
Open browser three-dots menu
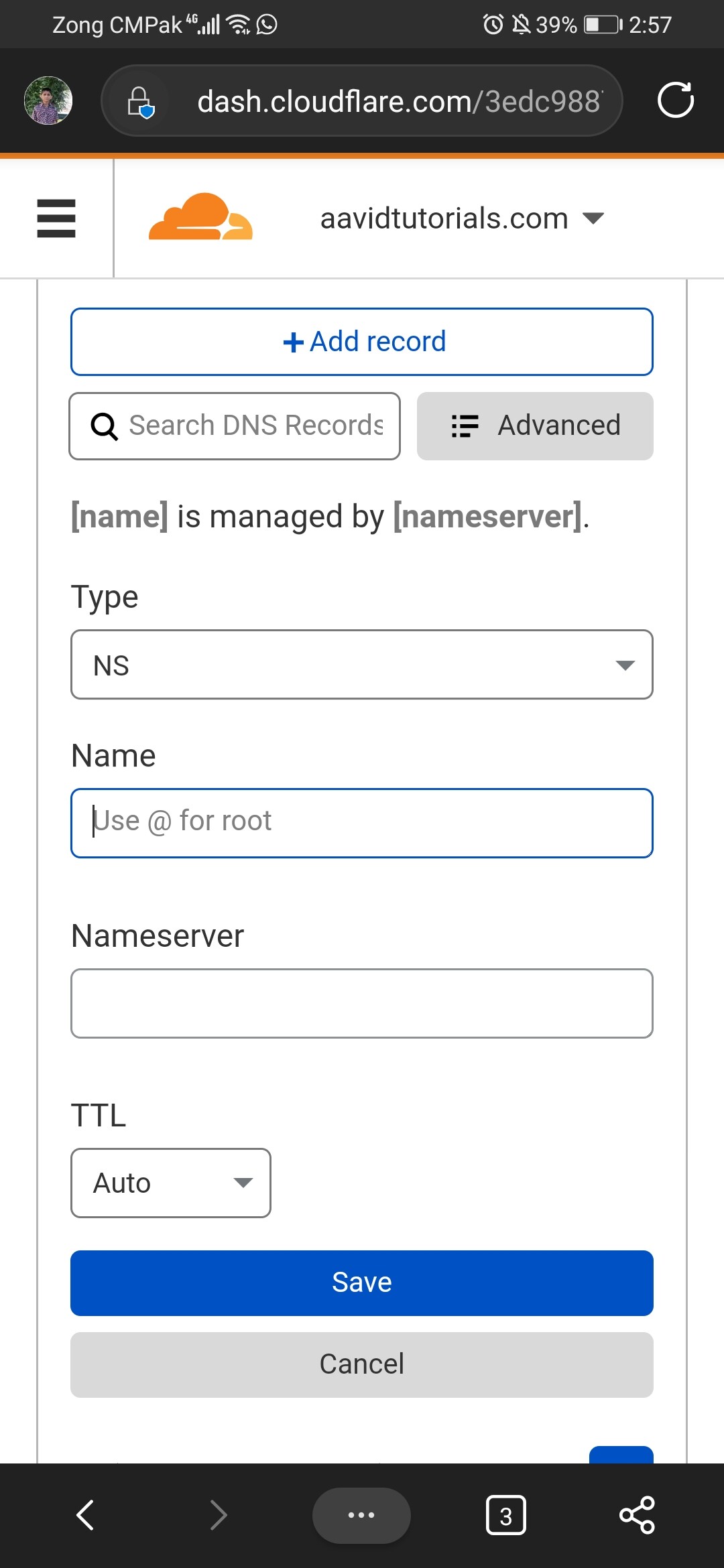pos(361,1515)
